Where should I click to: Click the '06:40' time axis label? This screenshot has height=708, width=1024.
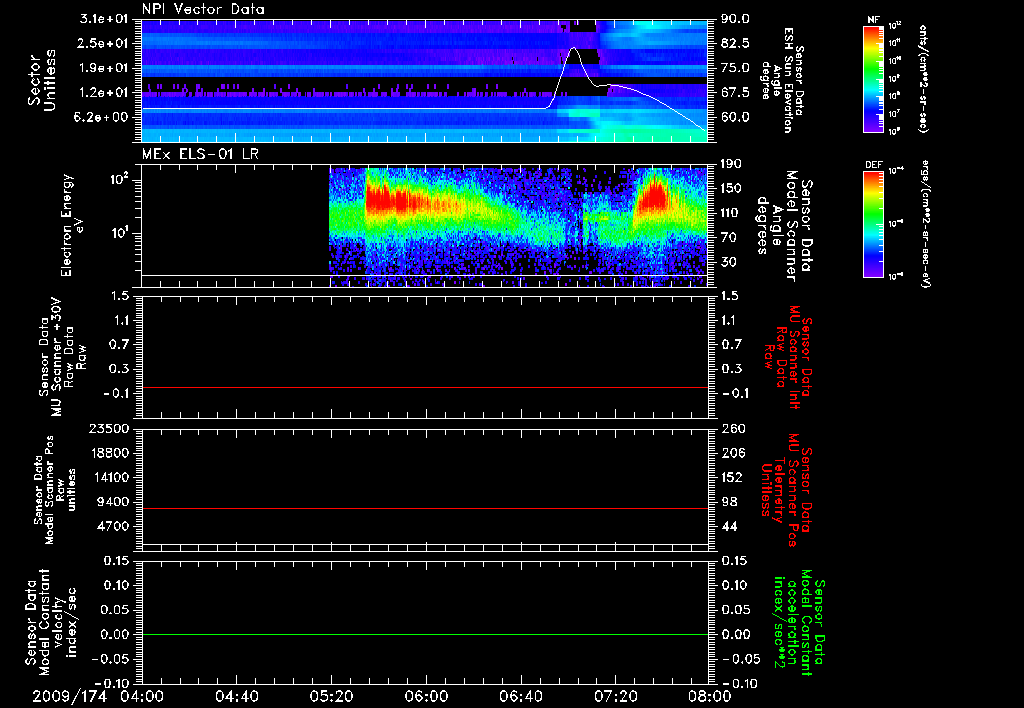(520, 696)
